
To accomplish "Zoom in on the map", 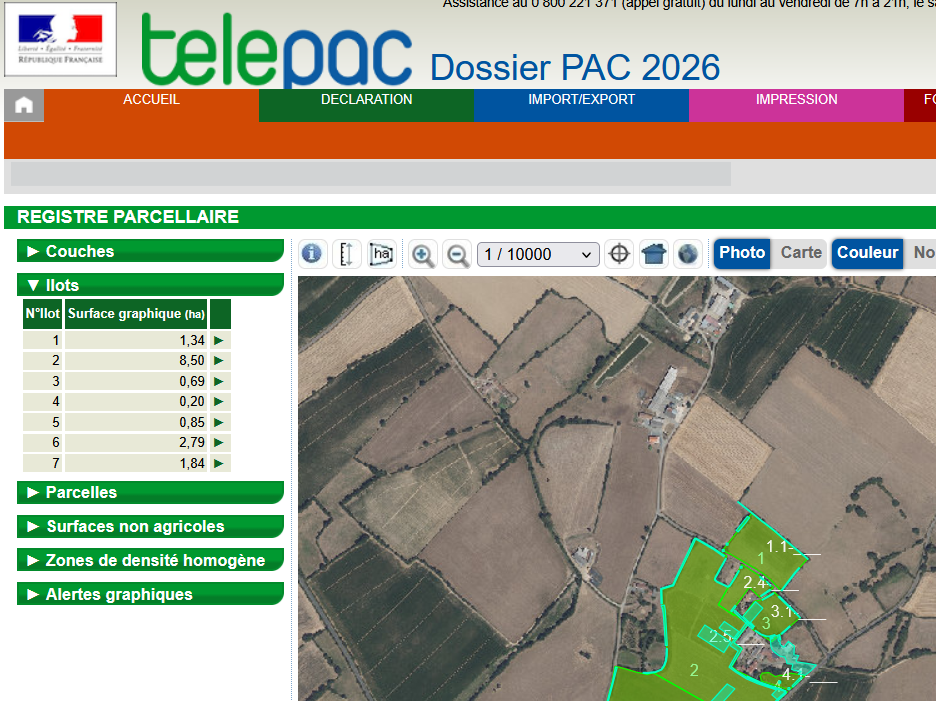I will [x=422, y=253].
